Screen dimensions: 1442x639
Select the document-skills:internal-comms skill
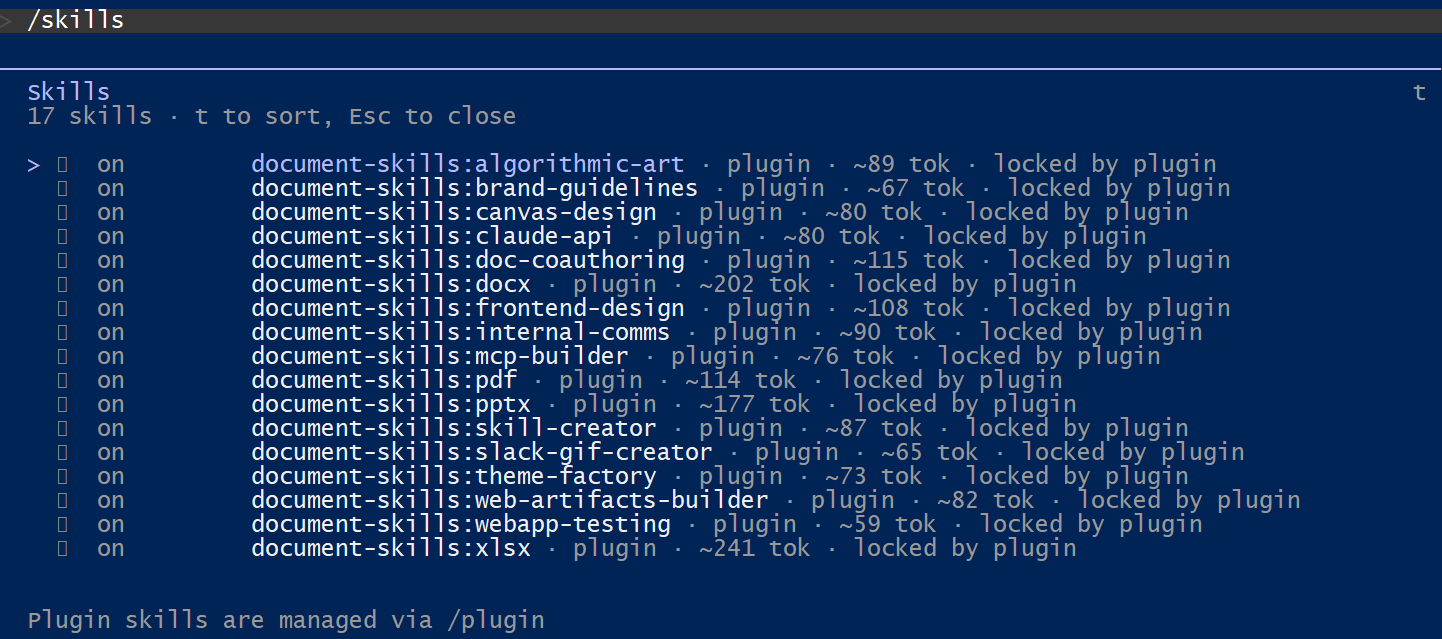(x=461, y=332)
